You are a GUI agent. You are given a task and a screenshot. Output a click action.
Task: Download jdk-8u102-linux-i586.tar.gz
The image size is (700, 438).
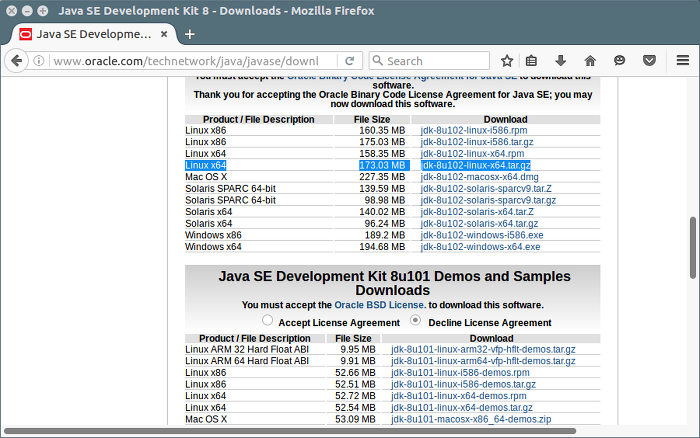pyautogui.click(x=477, y=142)
